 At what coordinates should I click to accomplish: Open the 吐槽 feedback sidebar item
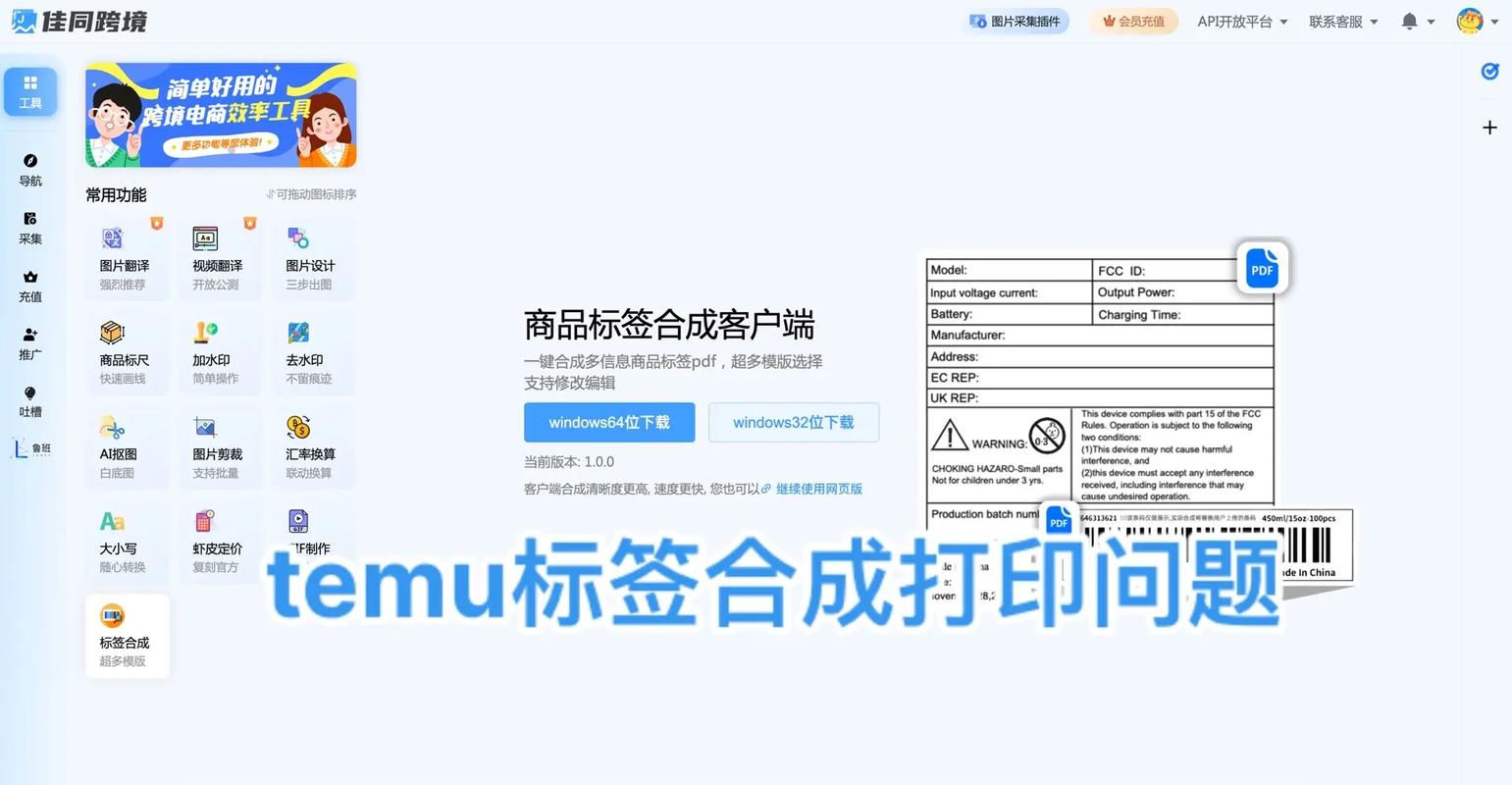click(30, 401)
